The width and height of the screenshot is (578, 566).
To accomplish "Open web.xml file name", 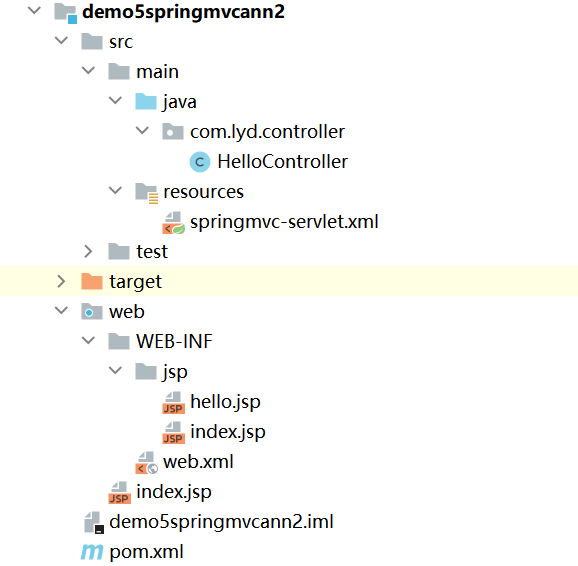I will tap(198, 462).
